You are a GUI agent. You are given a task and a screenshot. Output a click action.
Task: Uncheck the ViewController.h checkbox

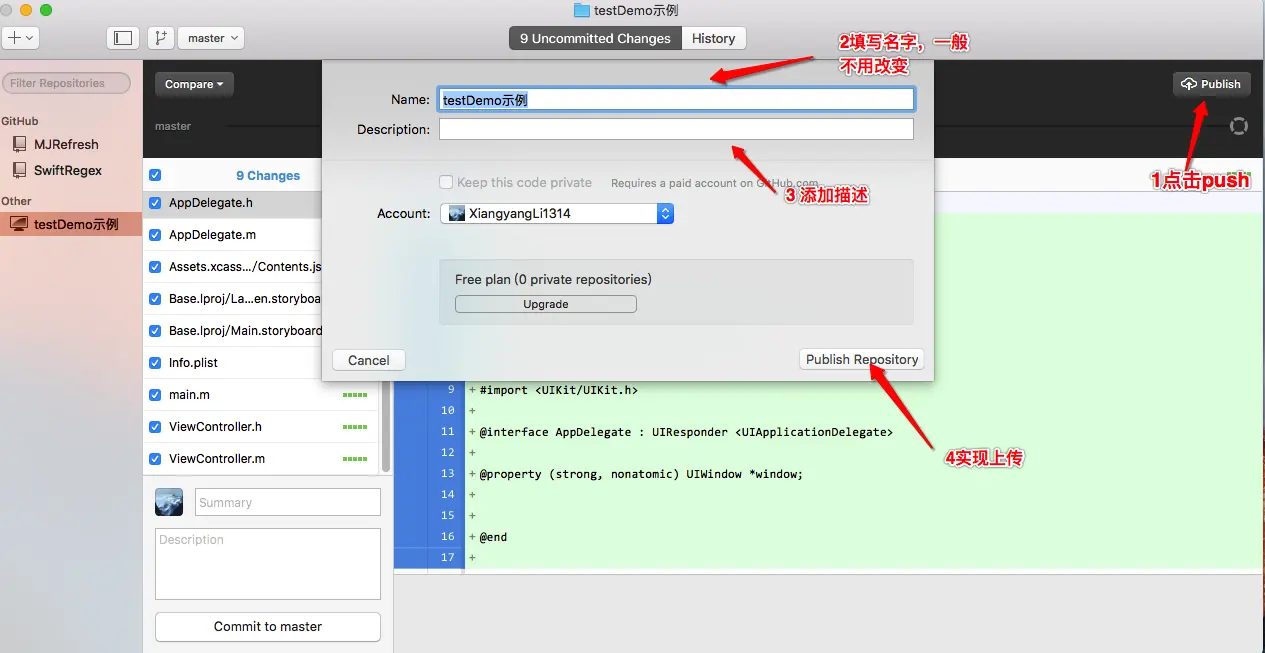click(155, 427)
